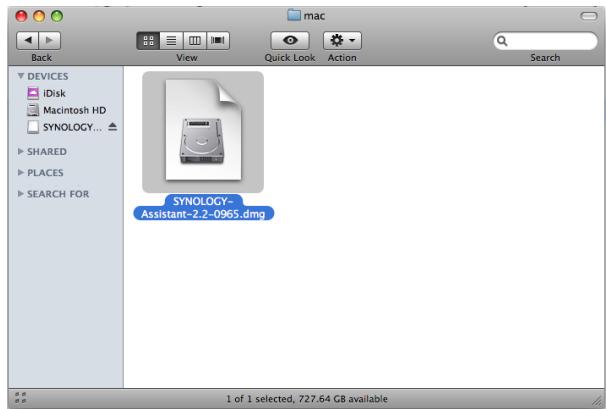Select the SYNOLOGY volume in the sidebar
Image resolution: width=606 pixels, height=409 pixels.
tap(66, 127)
